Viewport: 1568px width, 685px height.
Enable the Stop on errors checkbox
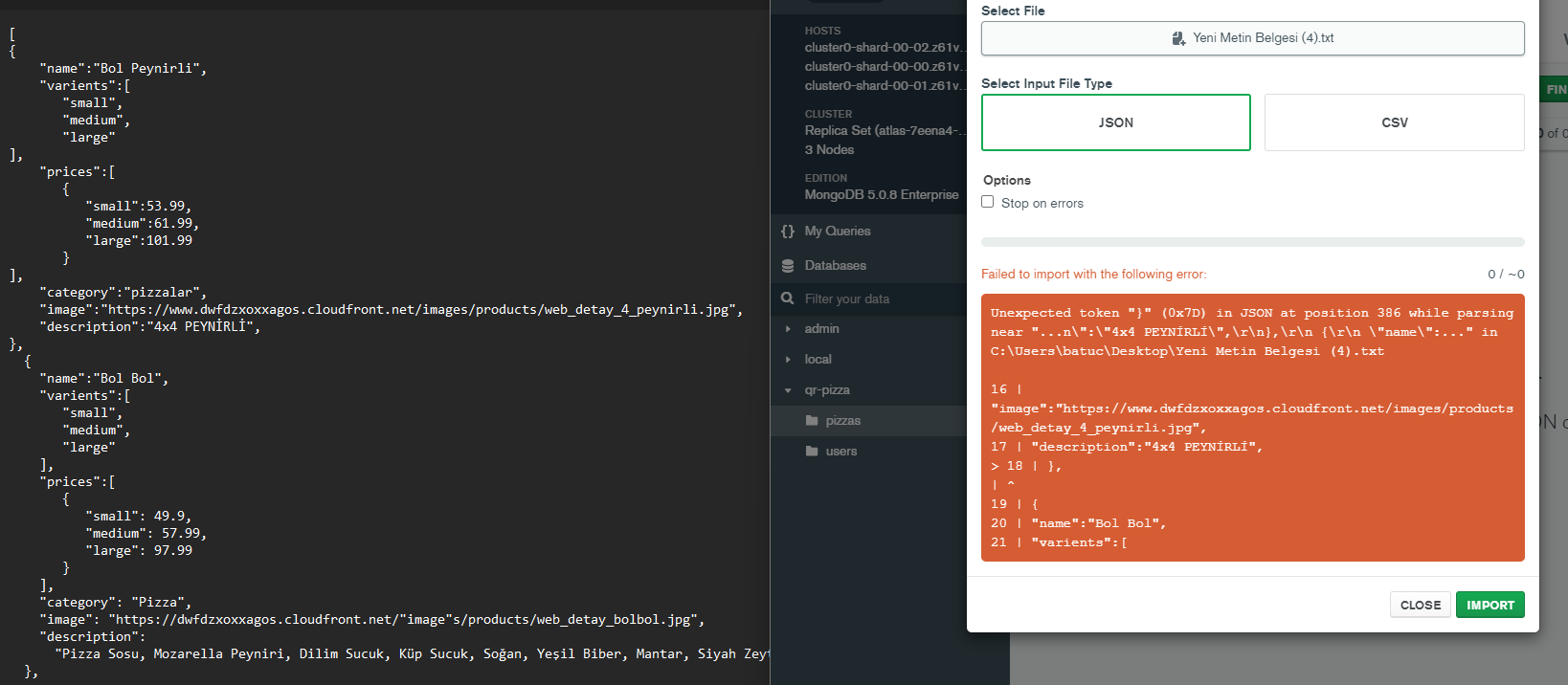pos(988,202)
